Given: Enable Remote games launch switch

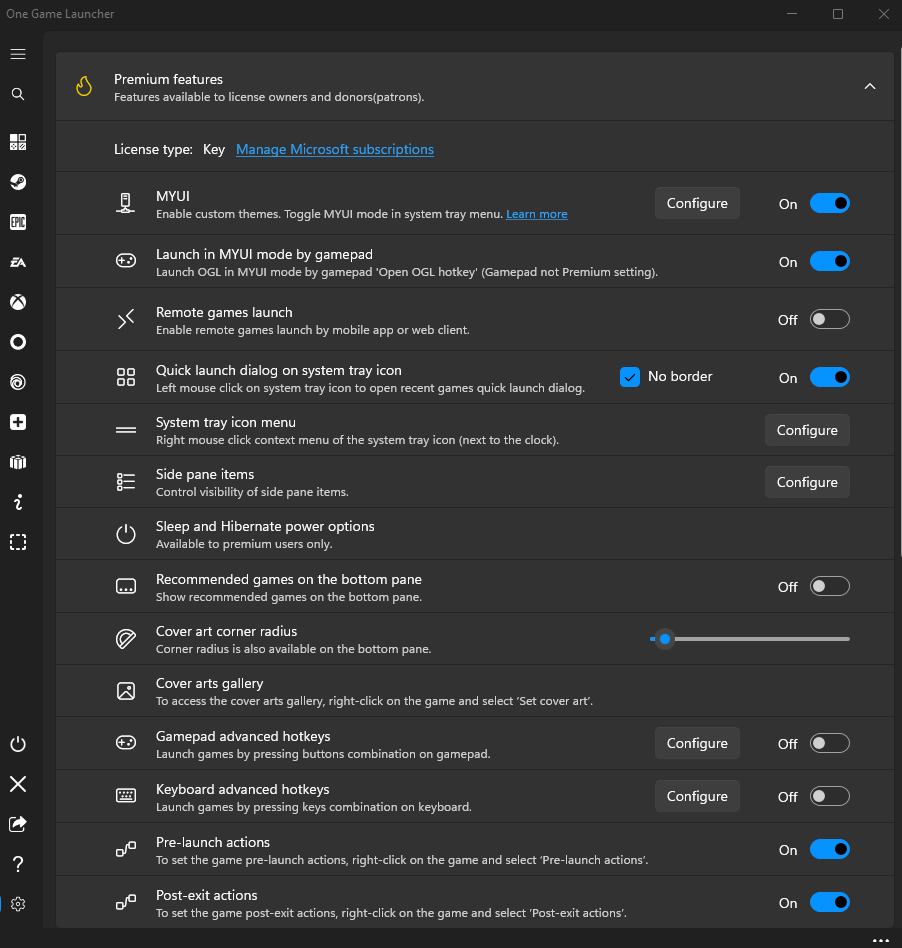Looking at the screenshot, I should [829, 319].
